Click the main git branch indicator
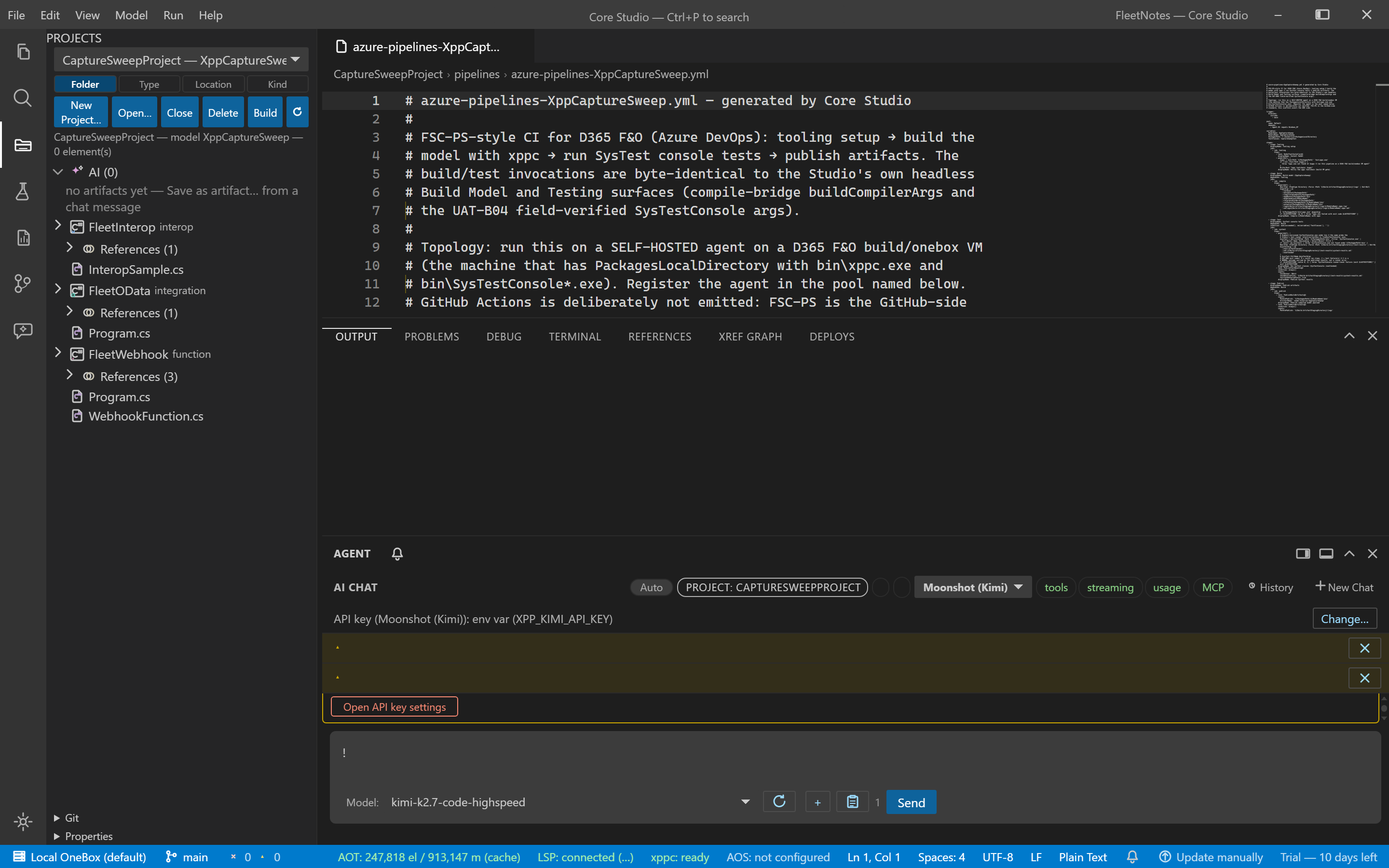 [x=187, y=857]
